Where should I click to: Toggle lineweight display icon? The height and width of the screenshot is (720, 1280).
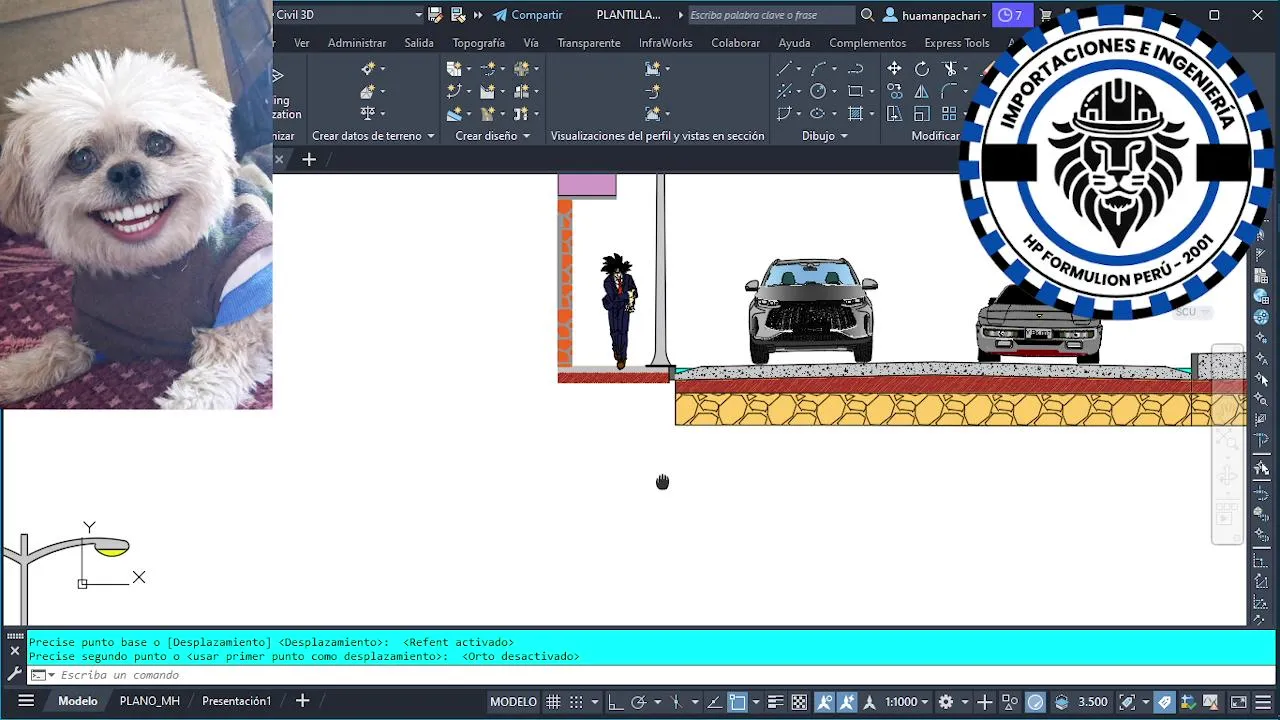pos(775,702)
